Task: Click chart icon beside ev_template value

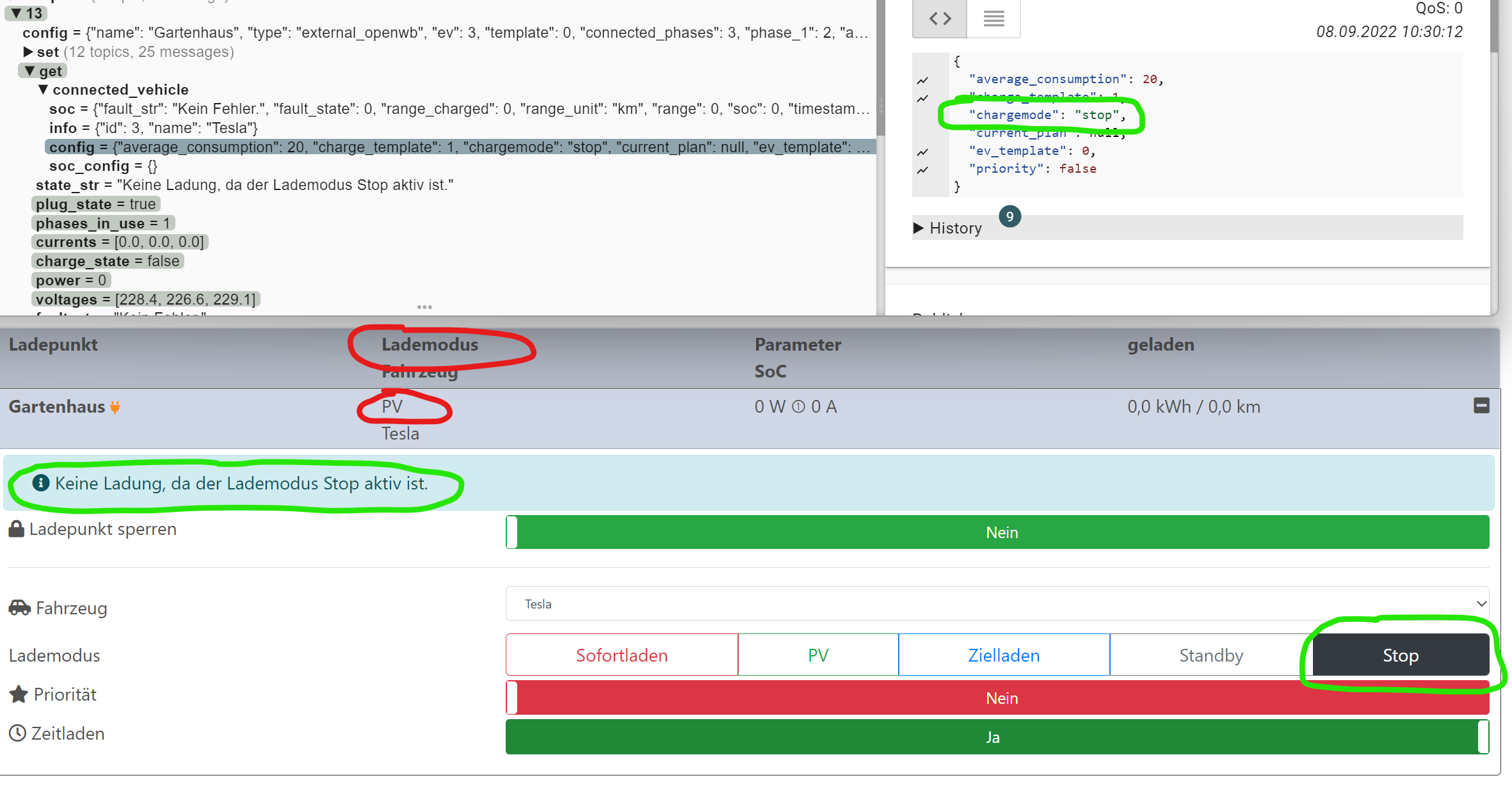Action: 922,152
